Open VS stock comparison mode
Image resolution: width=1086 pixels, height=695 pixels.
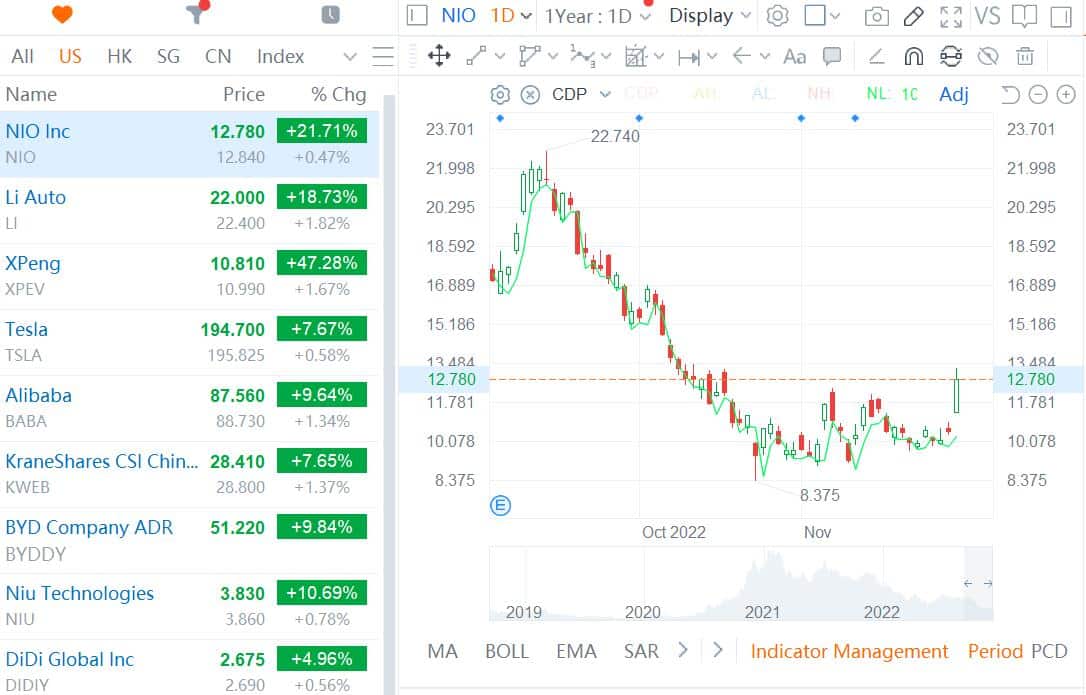click(987, 16)
